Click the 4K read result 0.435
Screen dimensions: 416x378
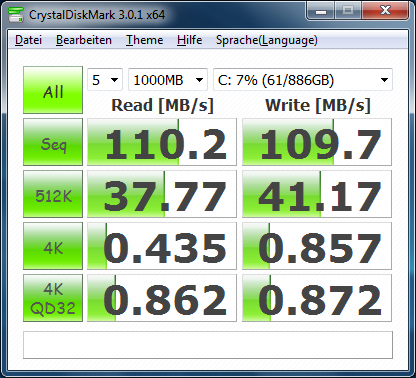pos(162,246)
